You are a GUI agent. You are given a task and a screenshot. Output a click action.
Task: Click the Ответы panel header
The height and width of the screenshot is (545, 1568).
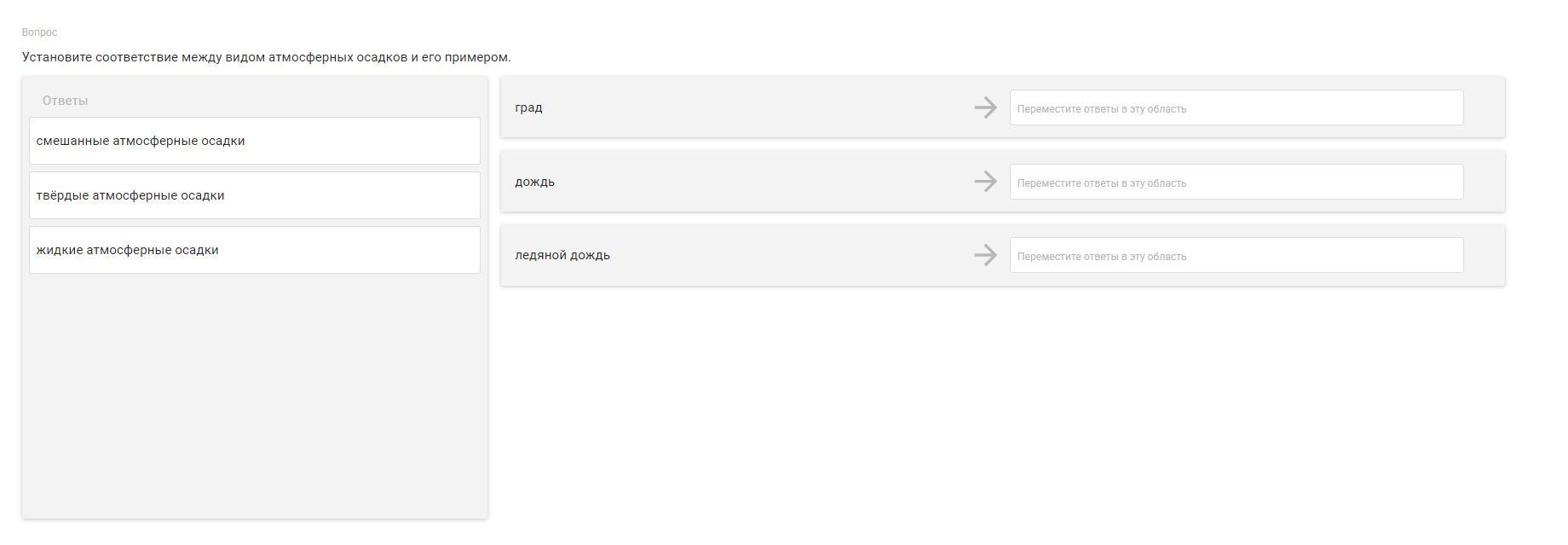(x=66, y=101)
